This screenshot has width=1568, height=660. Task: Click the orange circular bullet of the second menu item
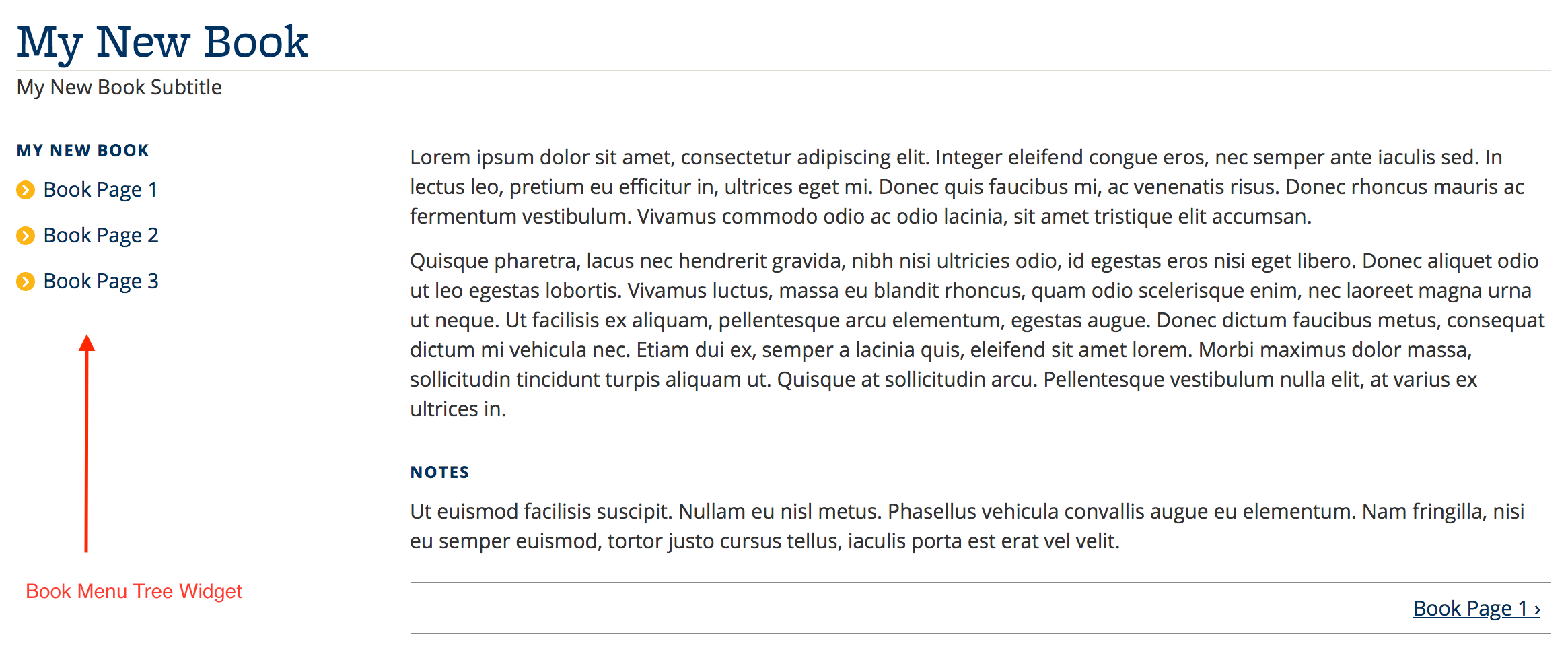click(x=26, y=236)
